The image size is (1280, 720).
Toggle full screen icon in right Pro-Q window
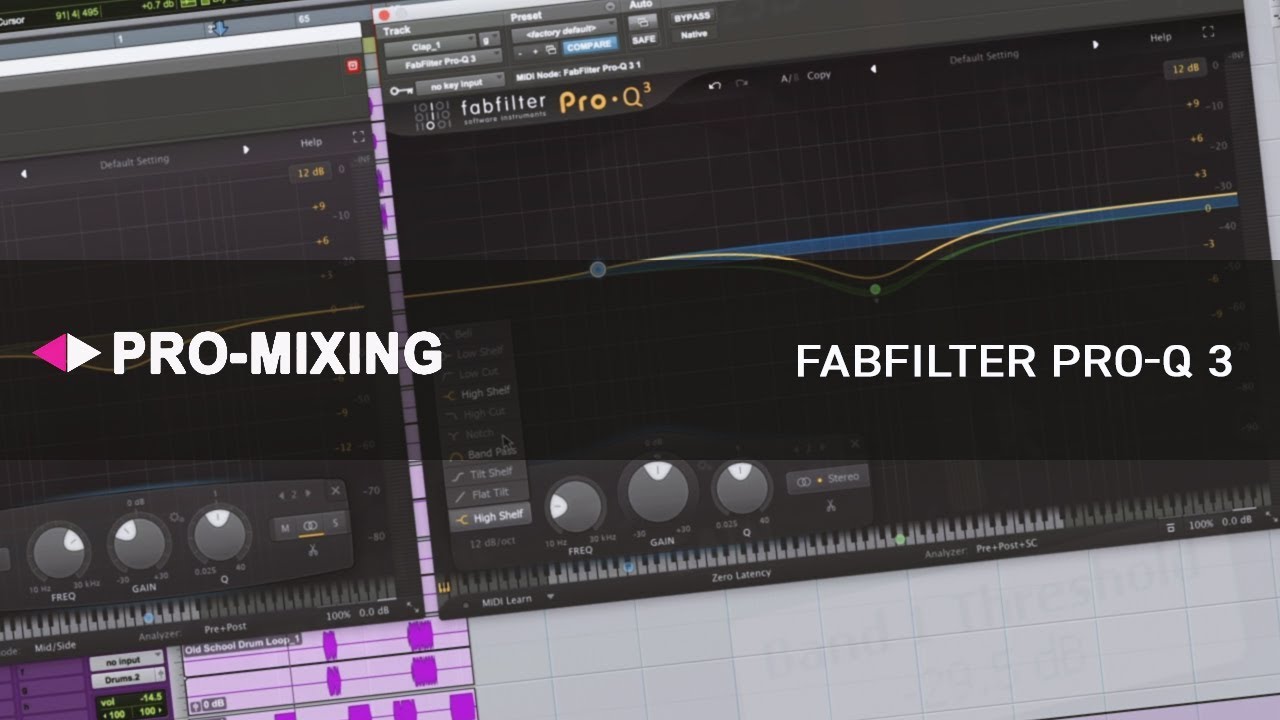click(x=1208, y=32)
